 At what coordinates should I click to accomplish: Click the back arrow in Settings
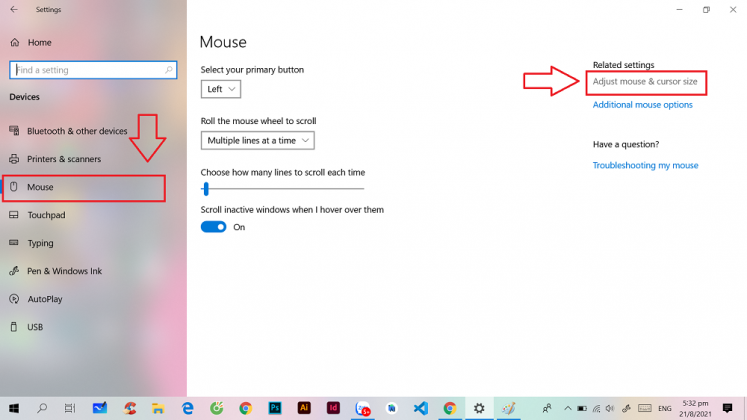[x=14, y=9]
